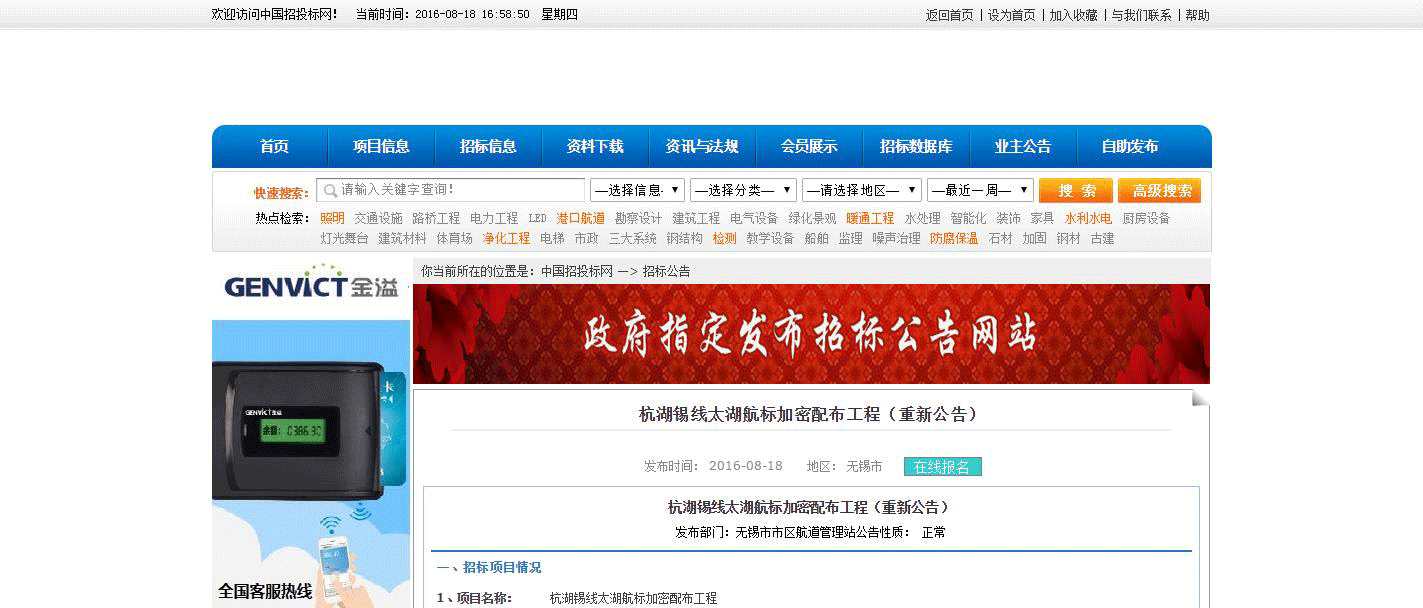Click the 设为首页 link
This screenshot has width=1423, height=608.
click(x=1012, y=15)
